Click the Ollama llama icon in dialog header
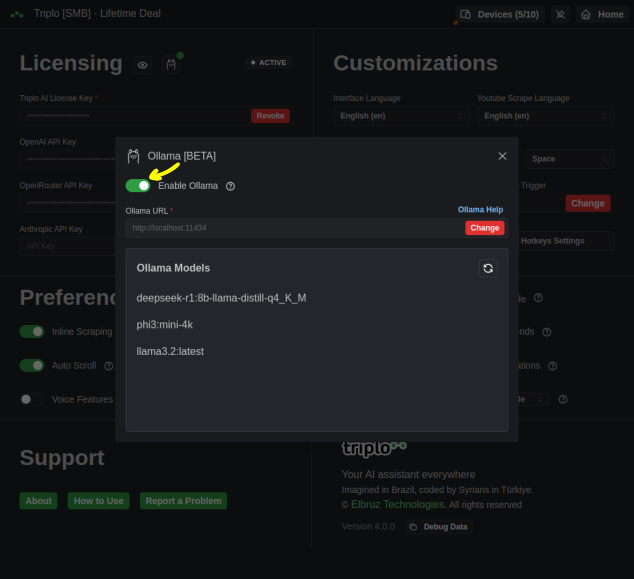This screenshot has width=634, height=579. click(133, 156)
